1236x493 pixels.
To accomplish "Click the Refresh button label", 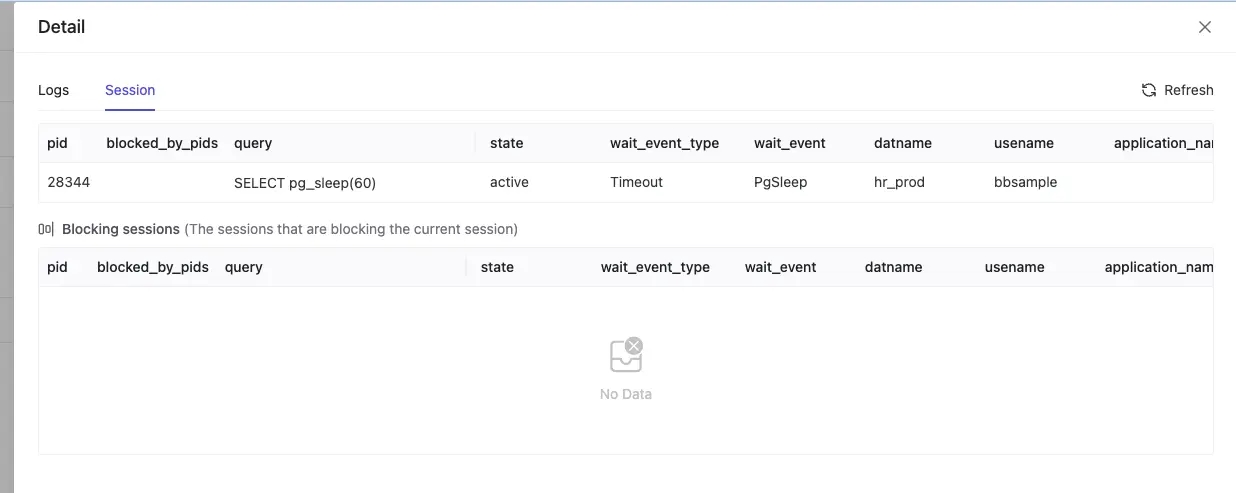I will [x=1189, y=90].
